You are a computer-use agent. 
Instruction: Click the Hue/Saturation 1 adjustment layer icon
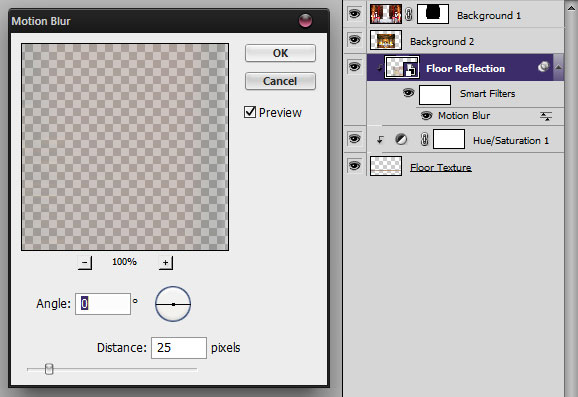tap(401, 139)
